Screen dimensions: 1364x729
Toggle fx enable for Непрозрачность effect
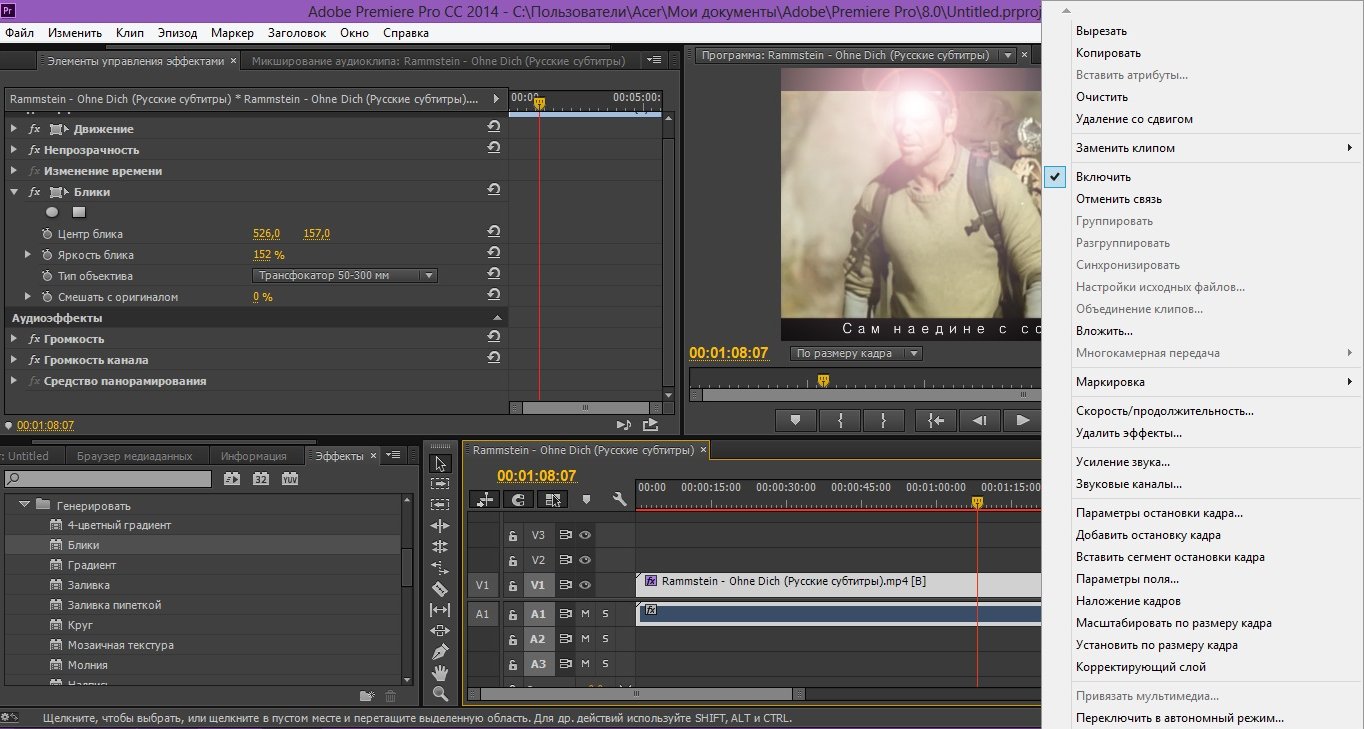(x=35, y=149)
